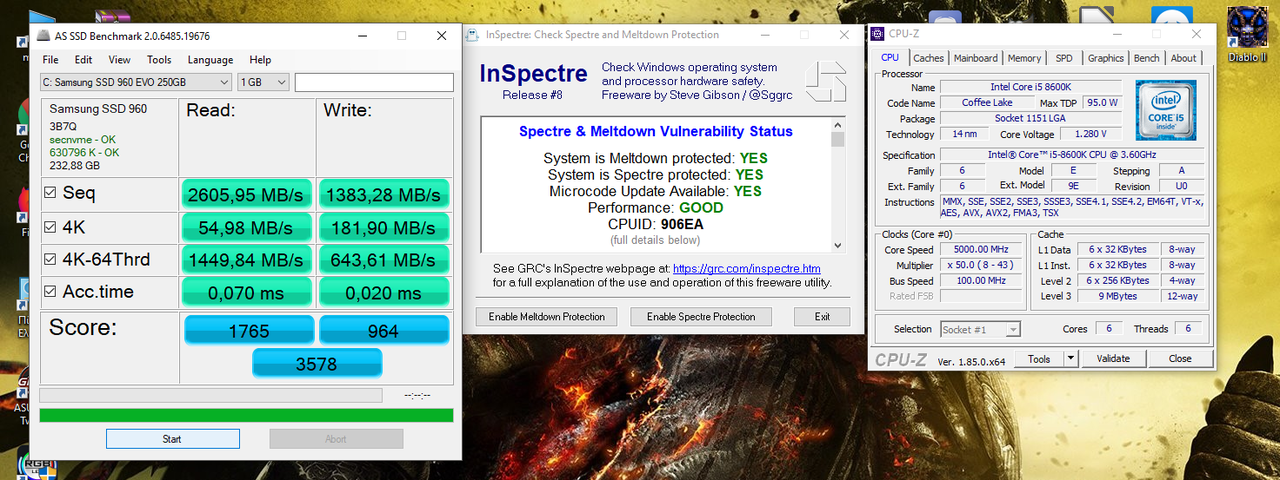Click the Start benchmark button
Screen dimensions: 1280x480
coord(172,438)
